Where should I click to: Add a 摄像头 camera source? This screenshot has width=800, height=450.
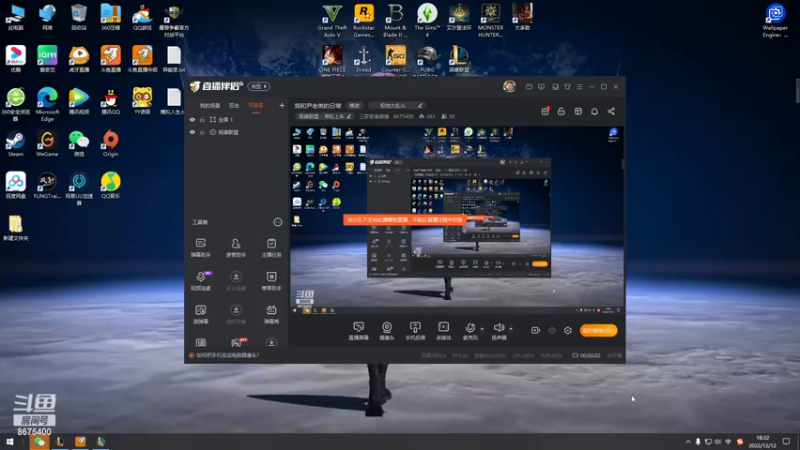[387, 331]
